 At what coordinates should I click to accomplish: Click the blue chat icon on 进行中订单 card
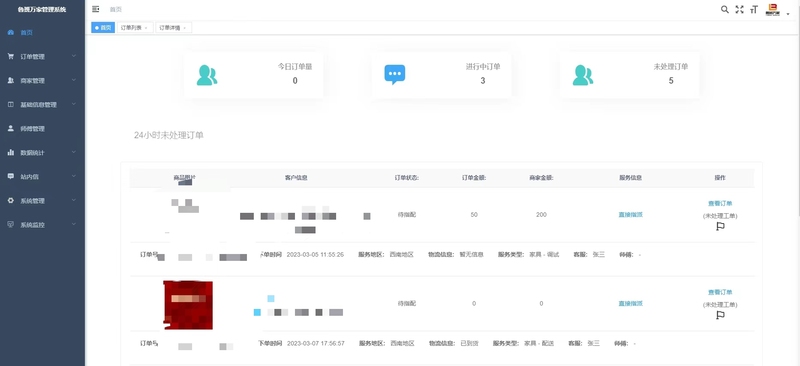[395, 75]
